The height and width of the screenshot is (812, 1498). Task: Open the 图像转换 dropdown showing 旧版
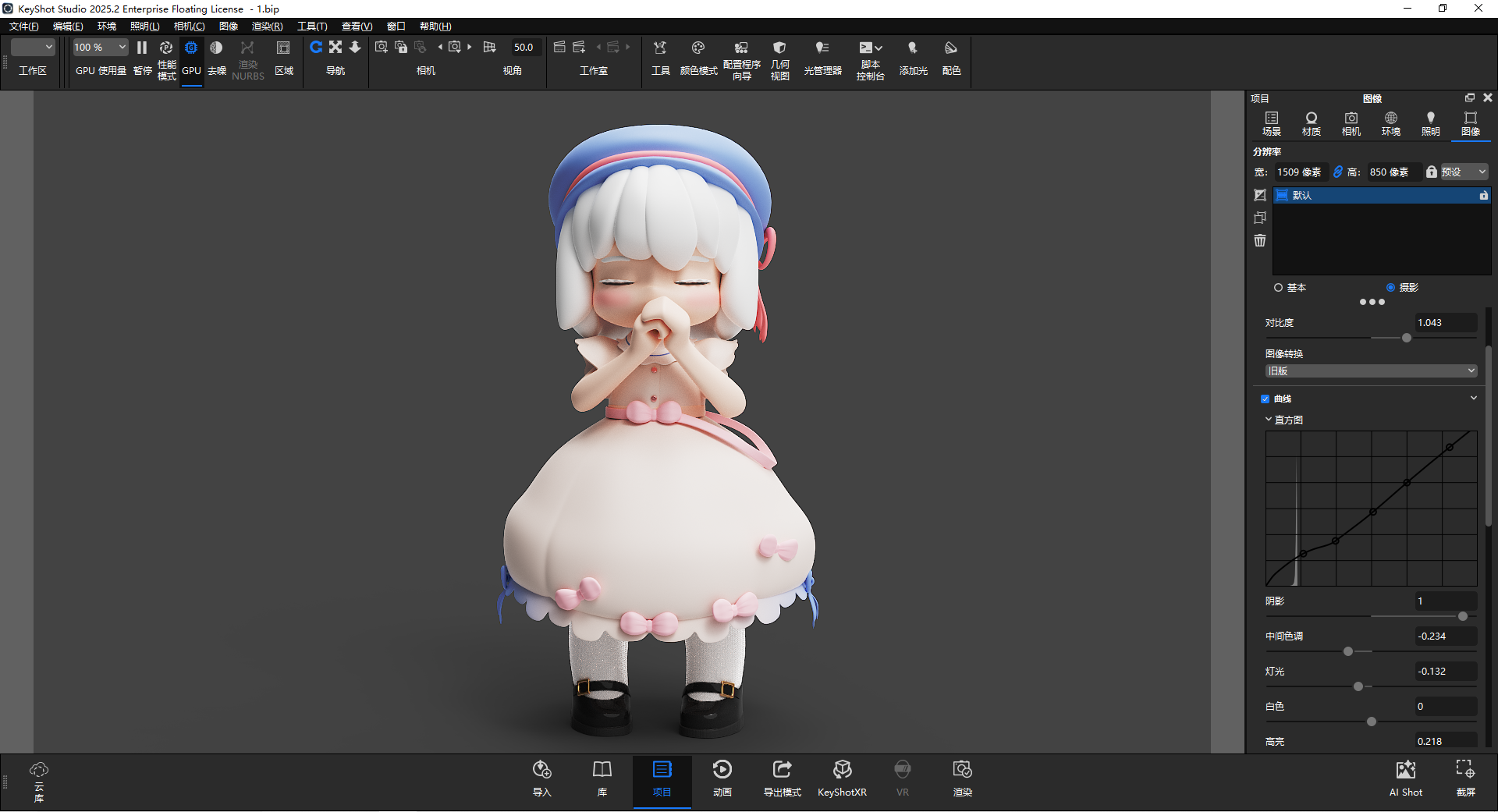1371,371
